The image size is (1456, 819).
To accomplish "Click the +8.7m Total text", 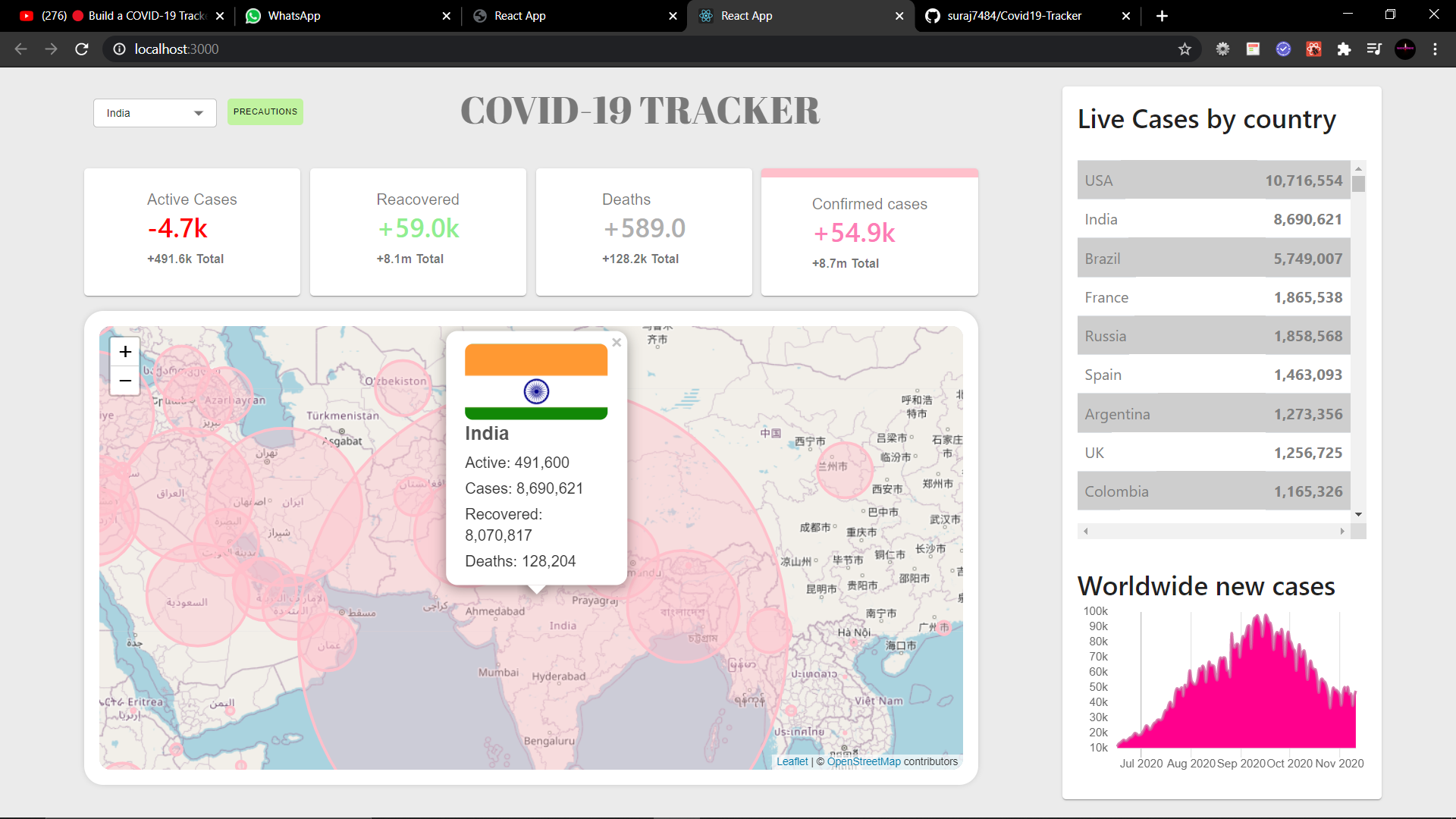I will [846, 263].
